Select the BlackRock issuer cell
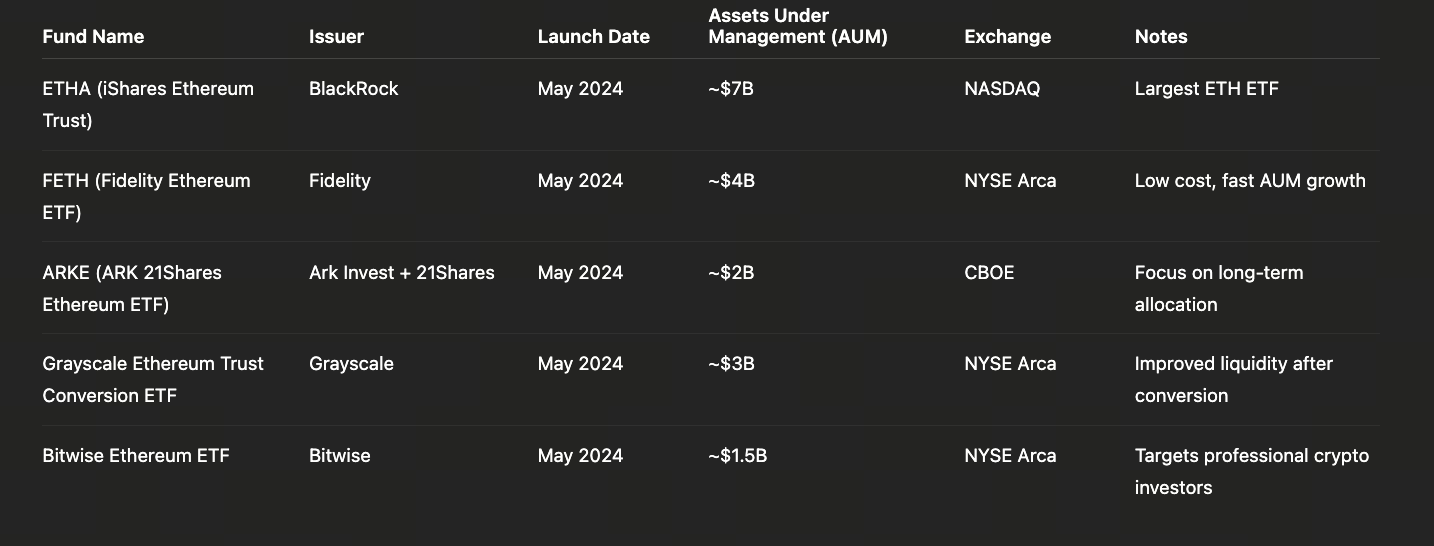The image size is (1434, 546). click(x=353, y=89)
